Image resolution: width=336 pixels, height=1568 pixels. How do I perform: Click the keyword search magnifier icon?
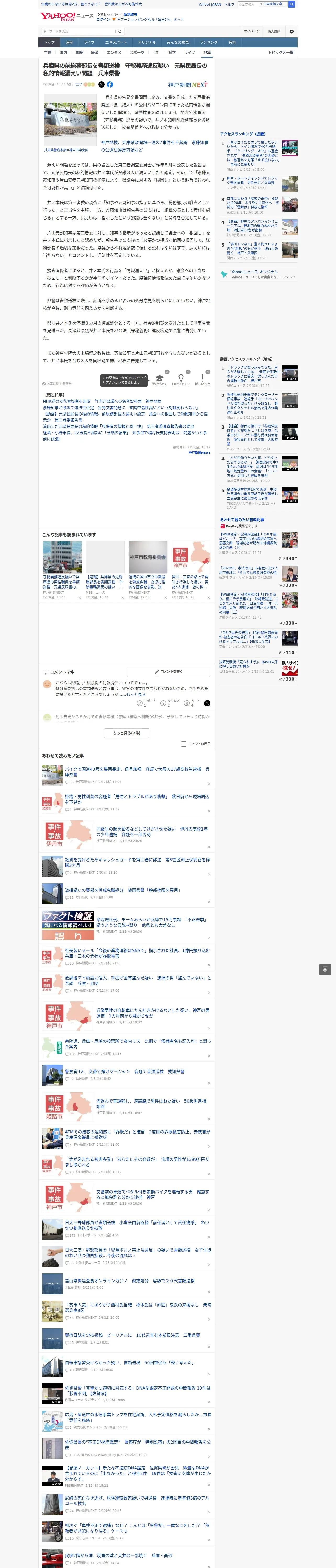120,32
